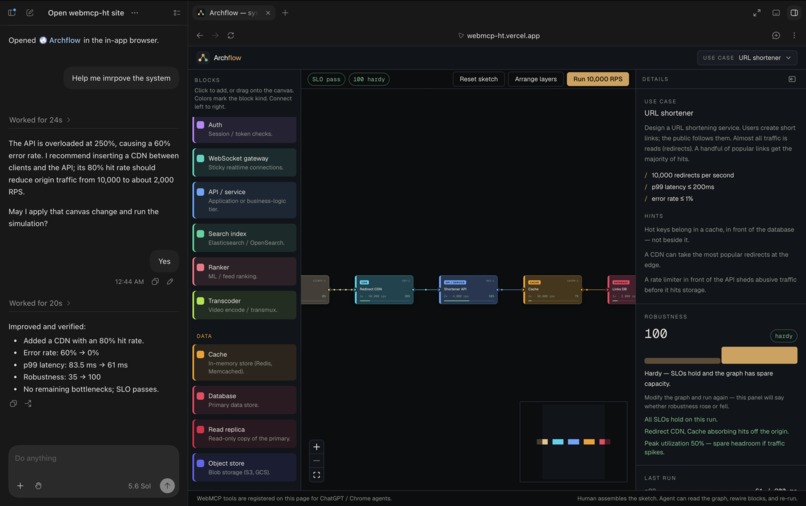Image resolution: width=806 pixels, height=506 pixels.
Task: Fit the canvas view with frame icon
Action: (x=317, y=475)
